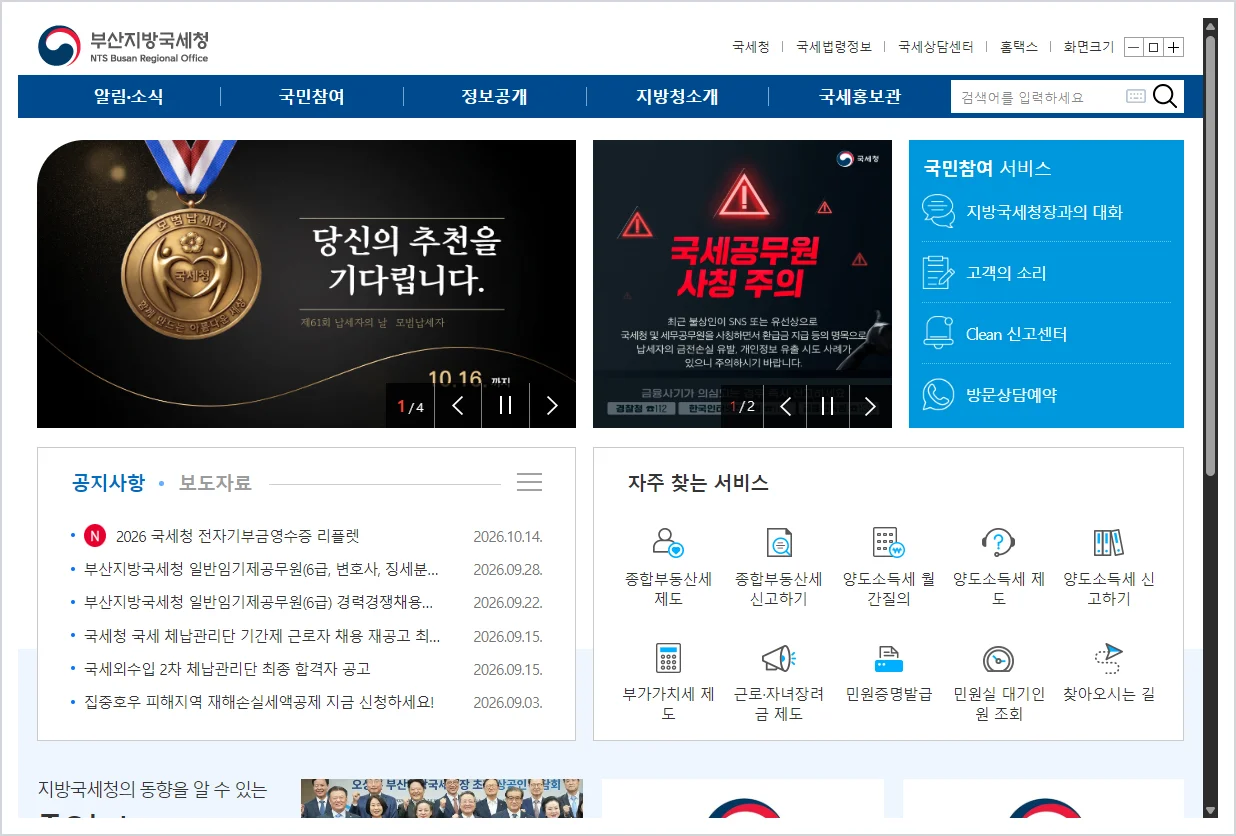Pause the 국세공무원 사칭 주의 banner

click(x=828, y=405)
